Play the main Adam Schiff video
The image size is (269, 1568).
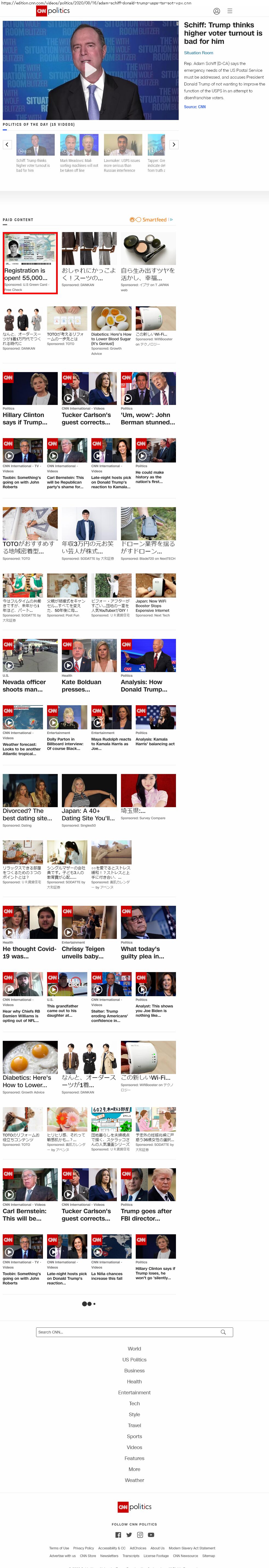point(90,70)
